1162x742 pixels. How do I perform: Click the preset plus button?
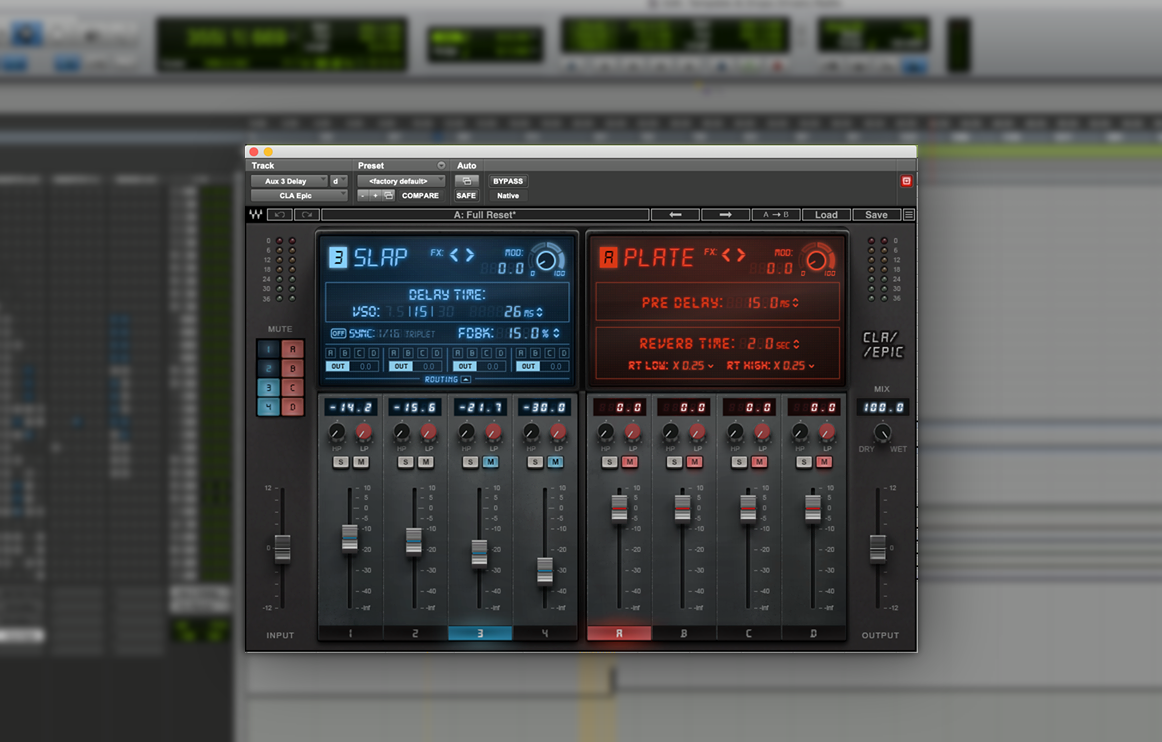click(x=375, y=196)
